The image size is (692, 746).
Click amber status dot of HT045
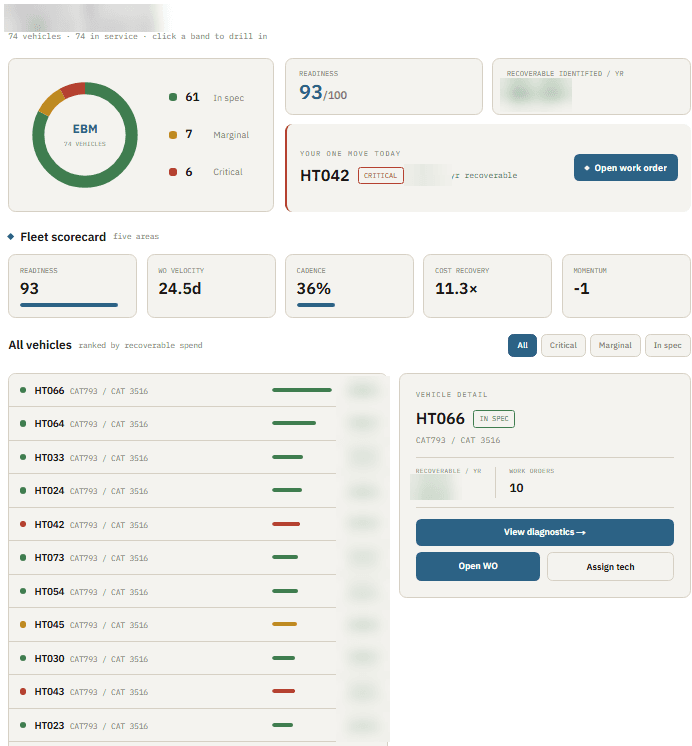click(23, 624)
